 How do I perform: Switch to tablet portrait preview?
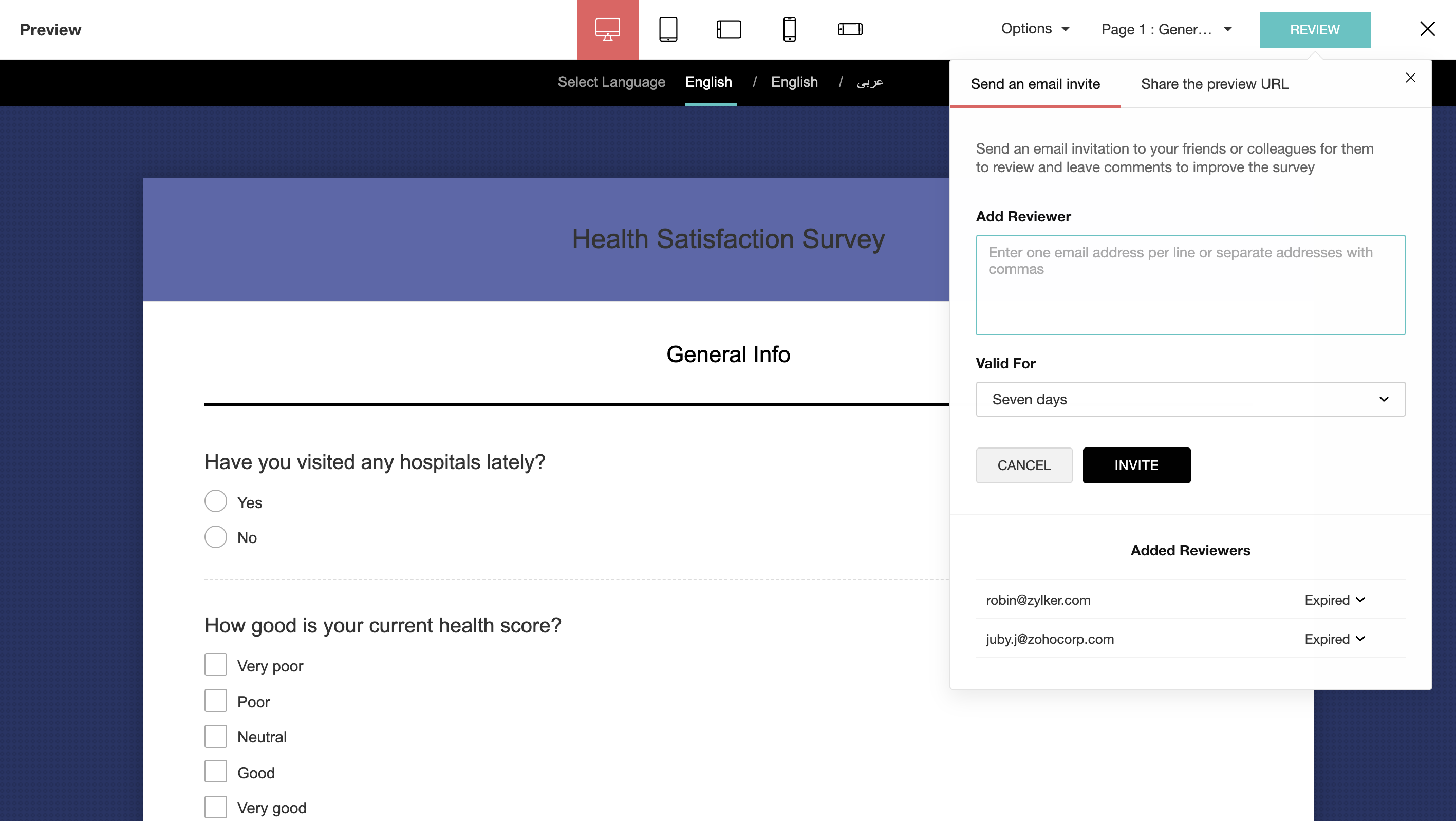(x=668, y=29)
